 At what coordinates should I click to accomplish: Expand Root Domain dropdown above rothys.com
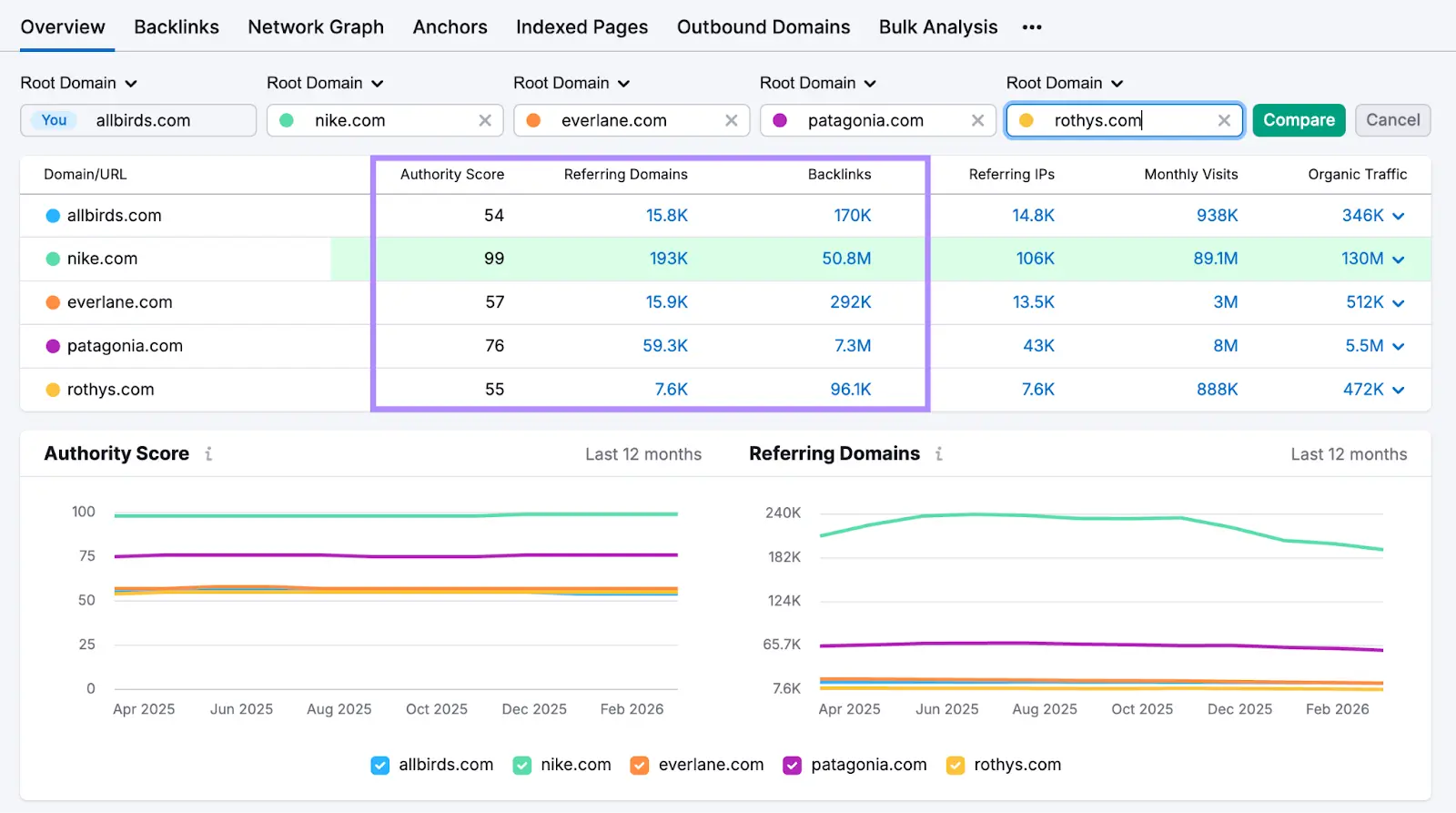pyautogui.click(x=1065, y=83)
